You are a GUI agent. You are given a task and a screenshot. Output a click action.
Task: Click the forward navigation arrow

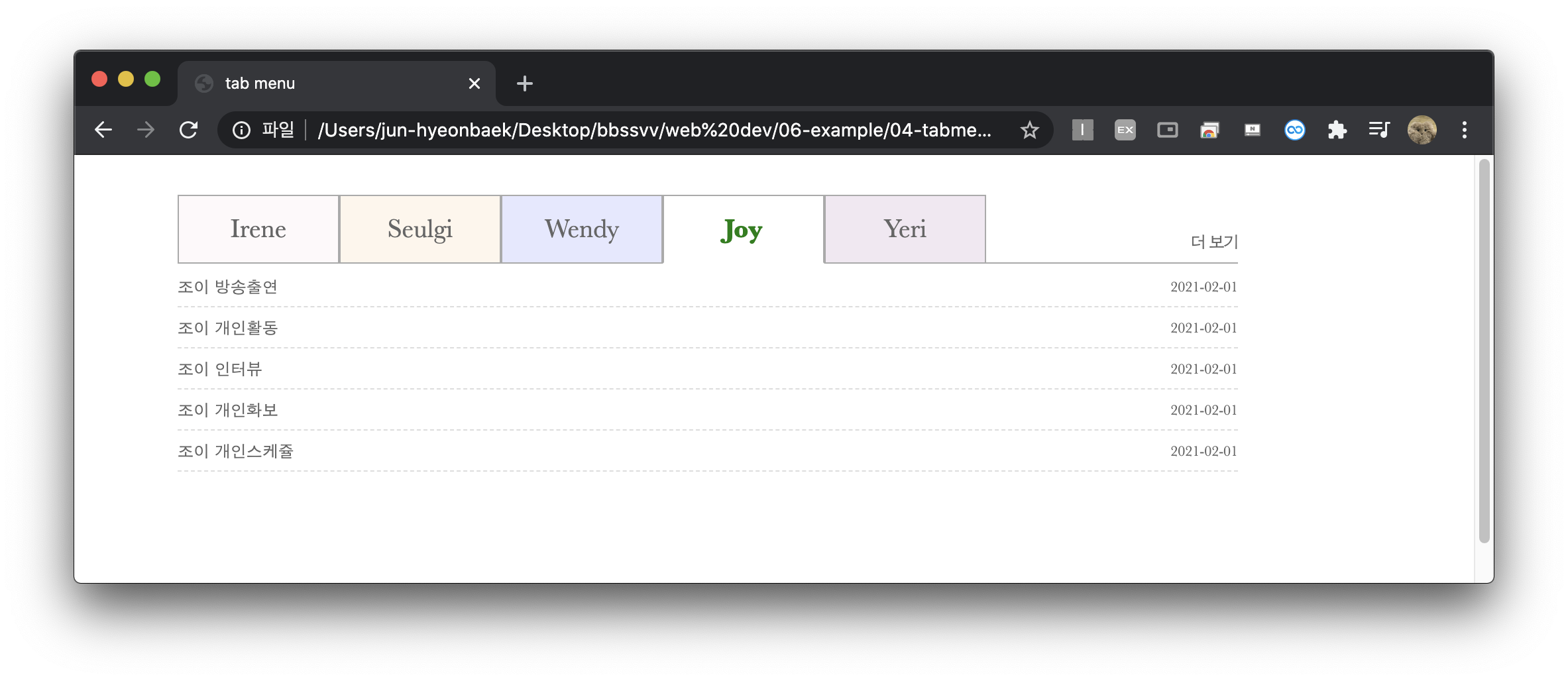click(146, 130)
